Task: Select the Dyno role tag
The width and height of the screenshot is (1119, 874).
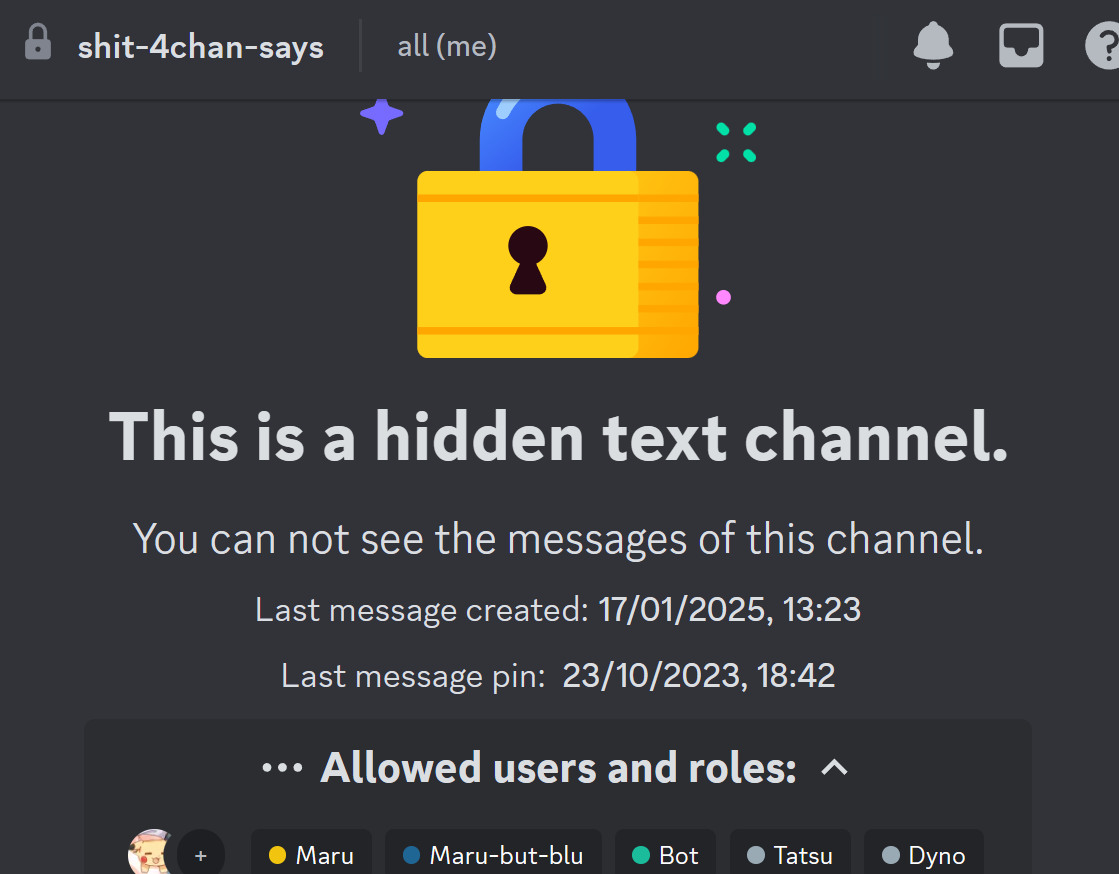Action: pyautogui.click(x=924, y=853)
